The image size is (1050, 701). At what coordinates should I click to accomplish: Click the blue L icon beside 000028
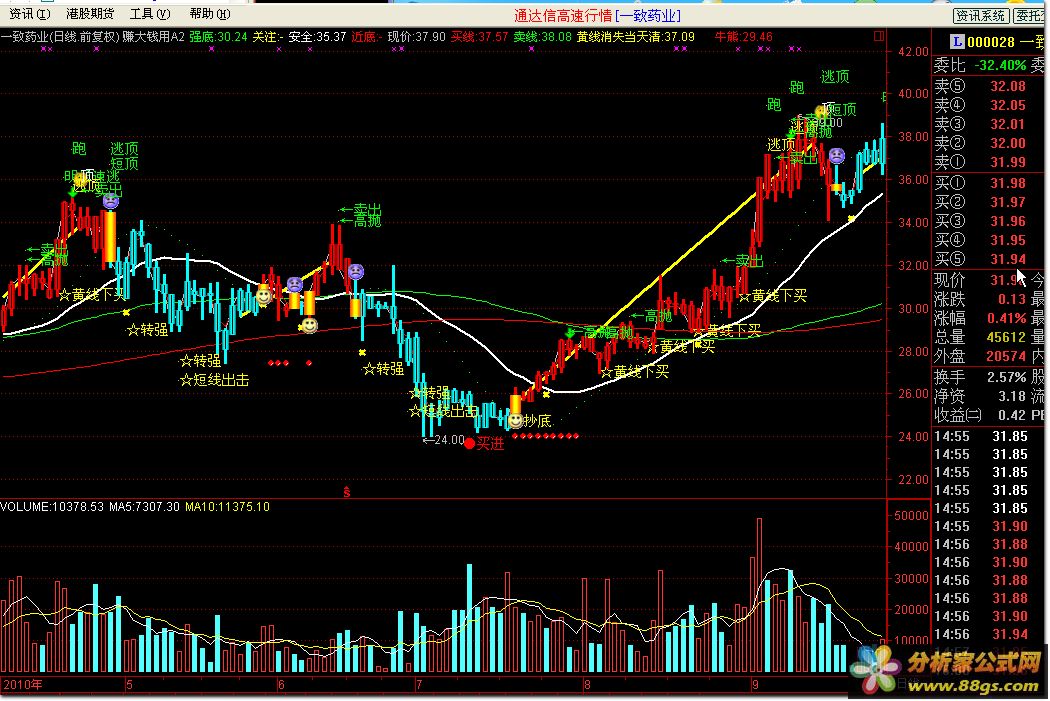(957, 42)
